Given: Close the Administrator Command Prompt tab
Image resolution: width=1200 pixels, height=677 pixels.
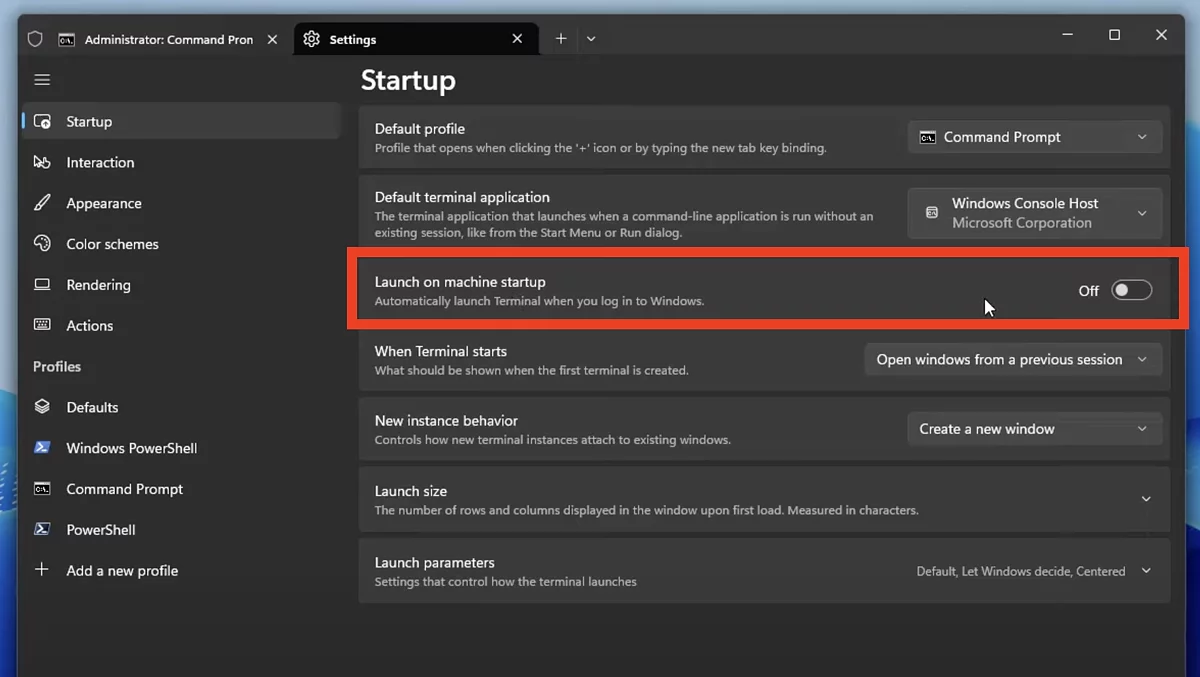Looking at the screenshot, I should coord(274,39).
